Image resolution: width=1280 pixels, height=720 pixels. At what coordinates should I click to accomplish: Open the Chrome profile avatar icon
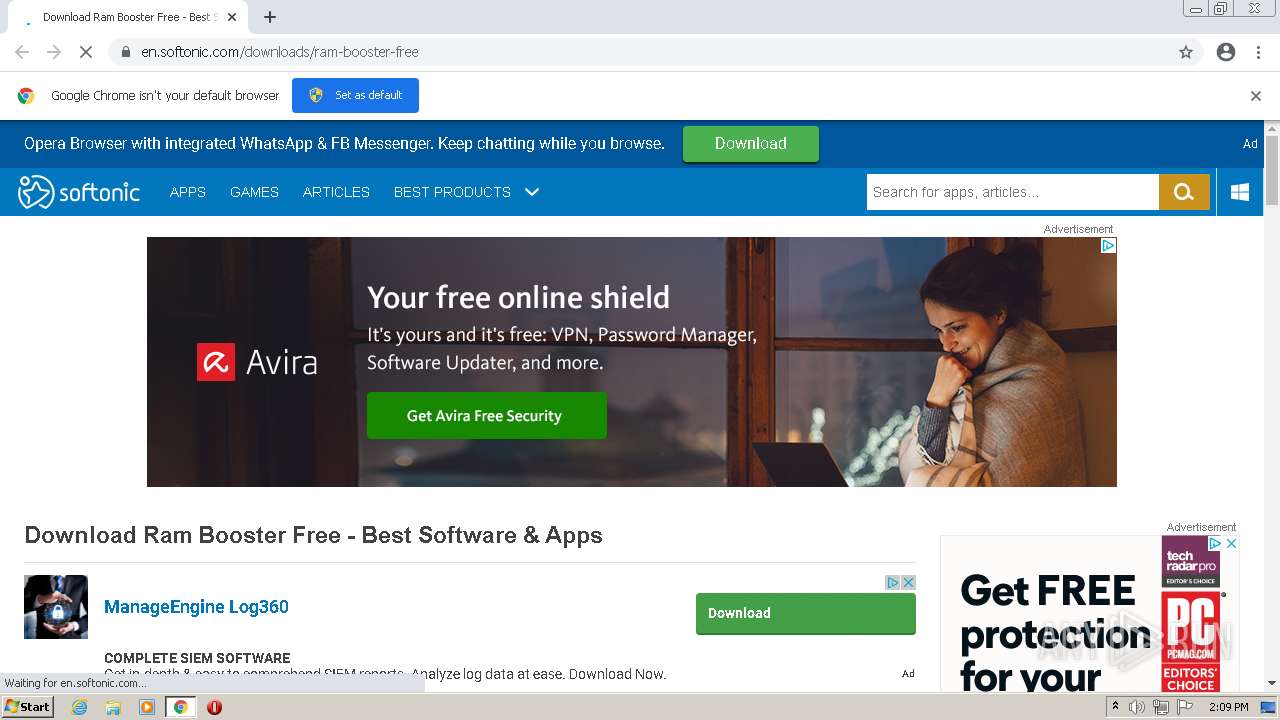coord(1226,52)
